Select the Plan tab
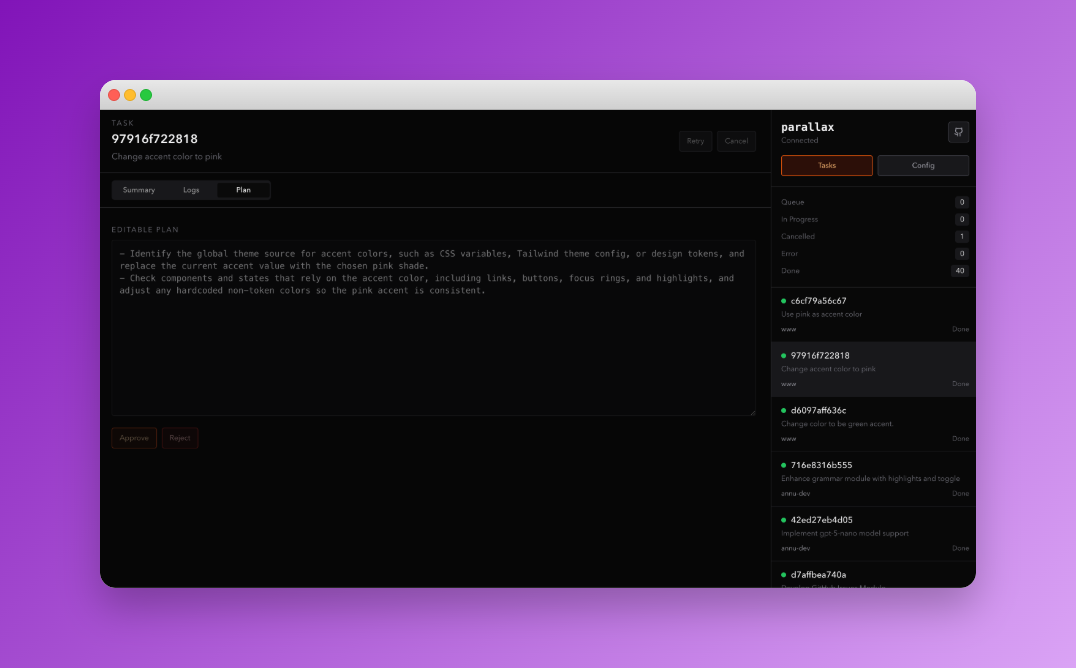Viewport: 1076px width, 668px height. click(x=243, y=190)
